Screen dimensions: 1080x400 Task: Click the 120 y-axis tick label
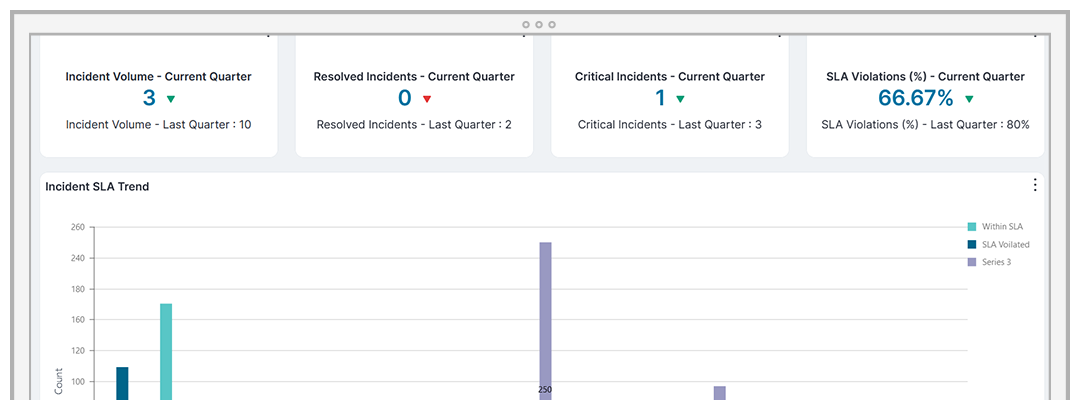[77, 350]
